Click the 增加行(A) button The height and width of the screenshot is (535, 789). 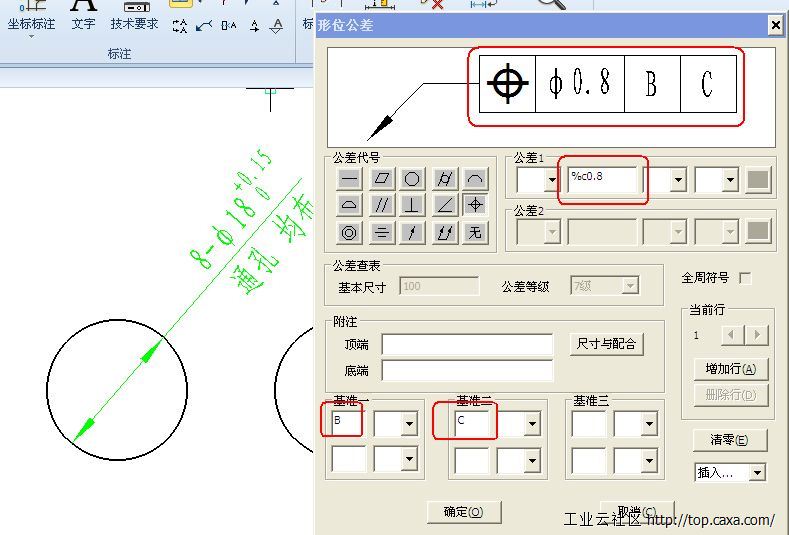[x=731, y=369]
